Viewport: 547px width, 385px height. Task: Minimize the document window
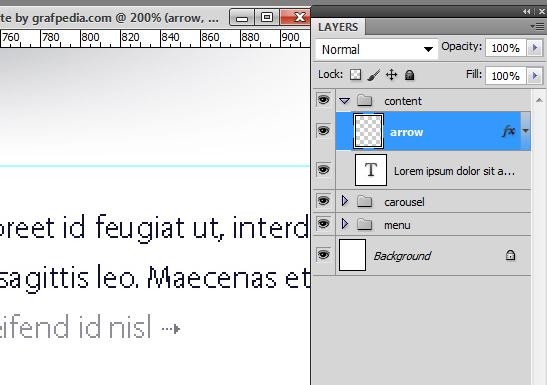tap(242, 17)
